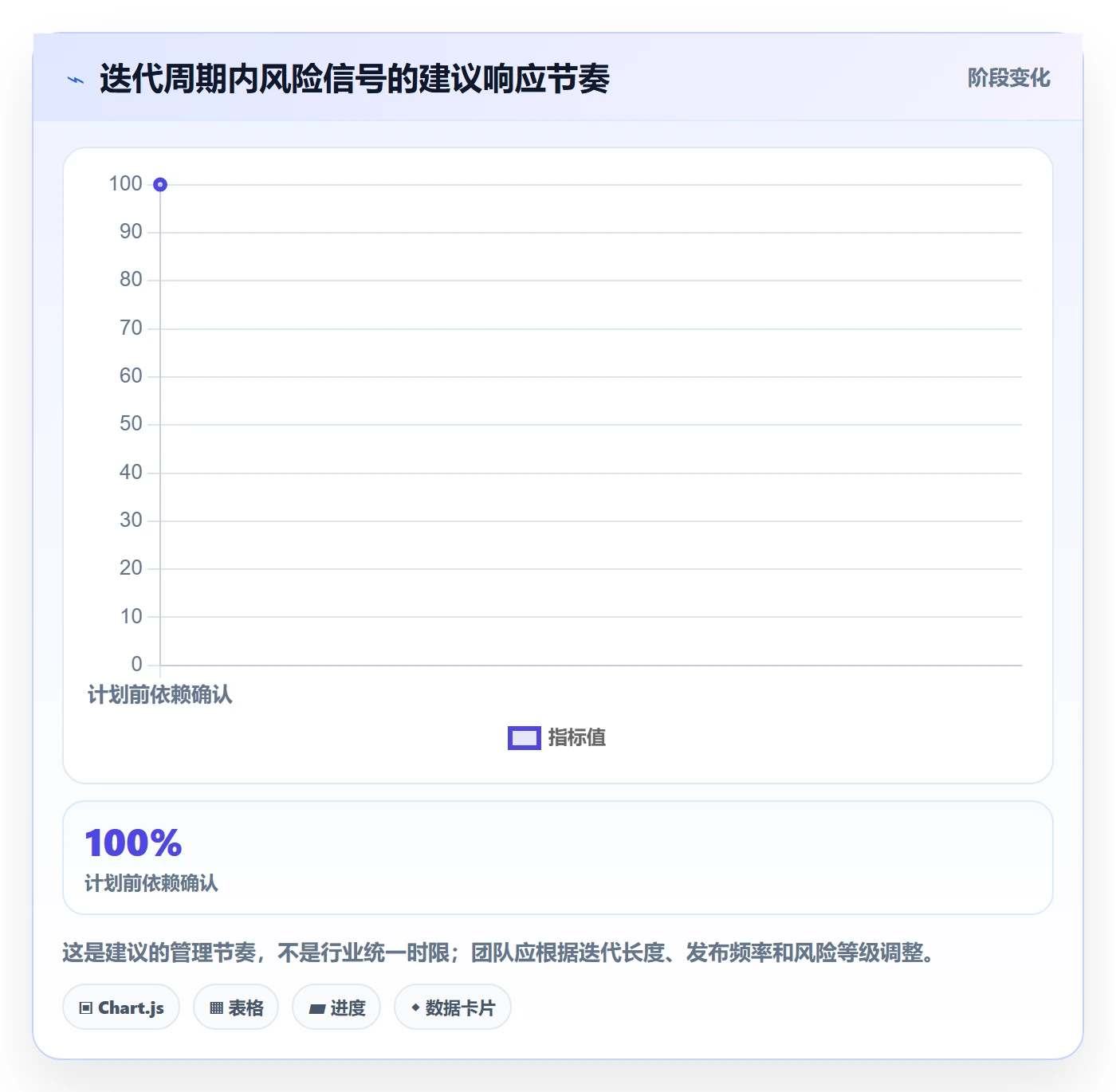Click the y-axis label 30
The width and height of the screenshot is (1116, 1092).
131,520
